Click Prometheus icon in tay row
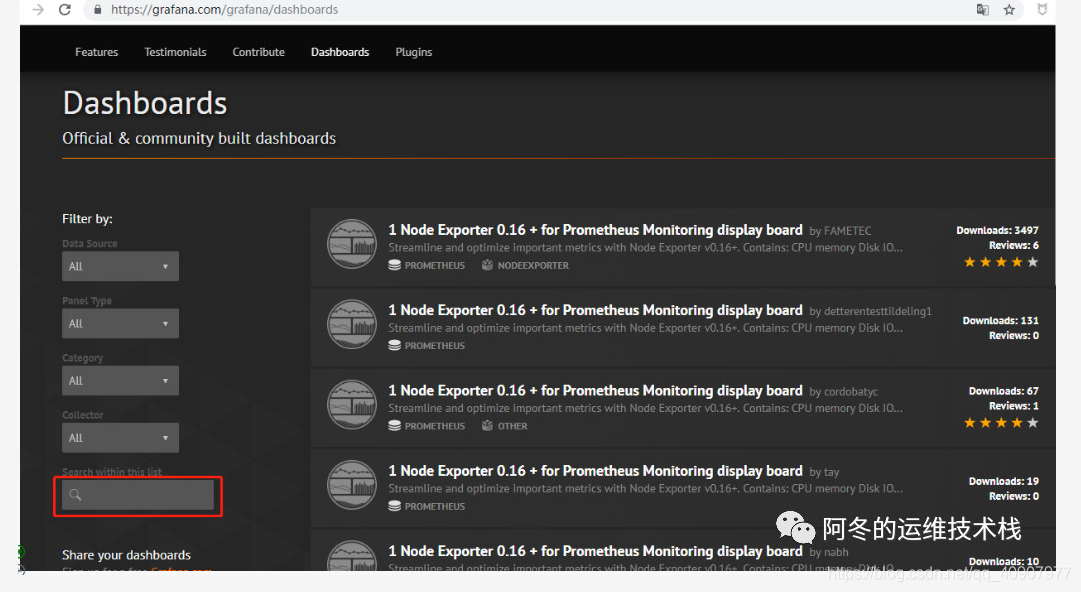This screenshot has width=1081, height=592. (394, 506)
